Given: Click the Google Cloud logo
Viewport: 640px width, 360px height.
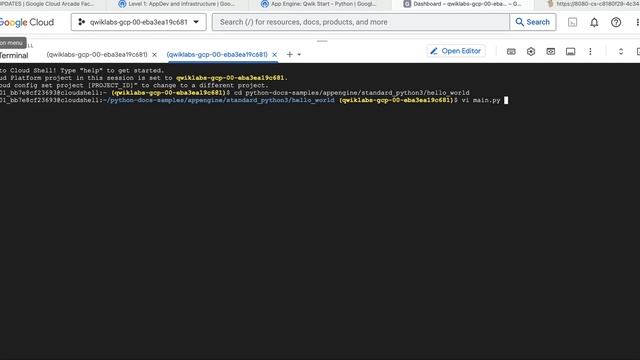Looking at the screenshot, I should tap(27, 22).
